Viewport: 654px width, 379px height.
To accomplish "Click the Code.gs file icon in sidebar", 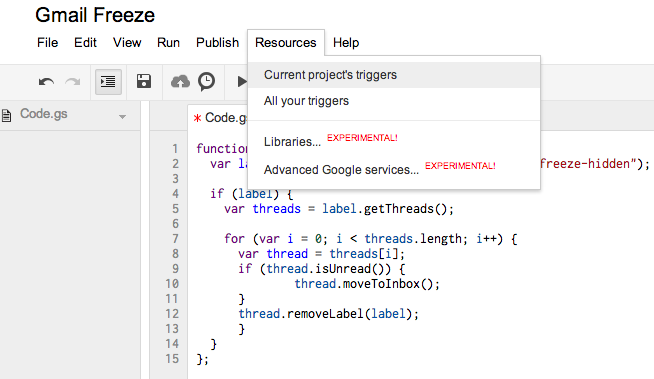I will click(6, 115).
